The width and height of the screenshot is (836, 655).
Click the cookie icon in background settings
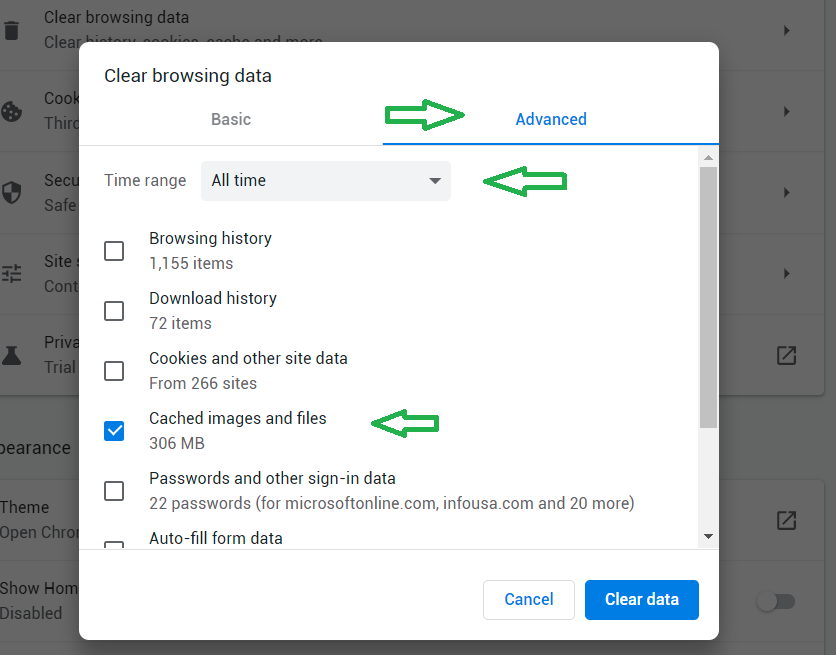[11, 111]
